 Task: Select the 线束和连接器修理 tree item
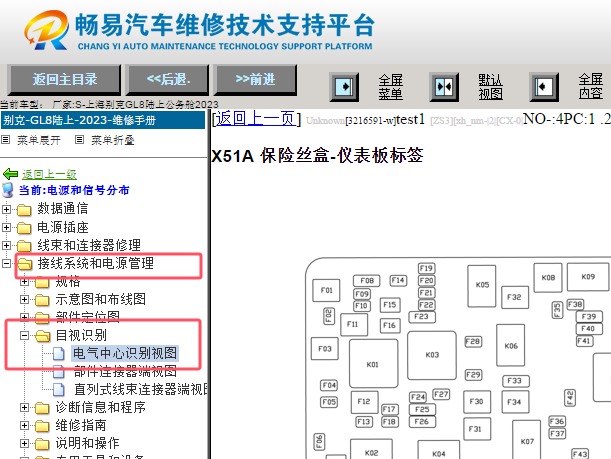(89, 245)
